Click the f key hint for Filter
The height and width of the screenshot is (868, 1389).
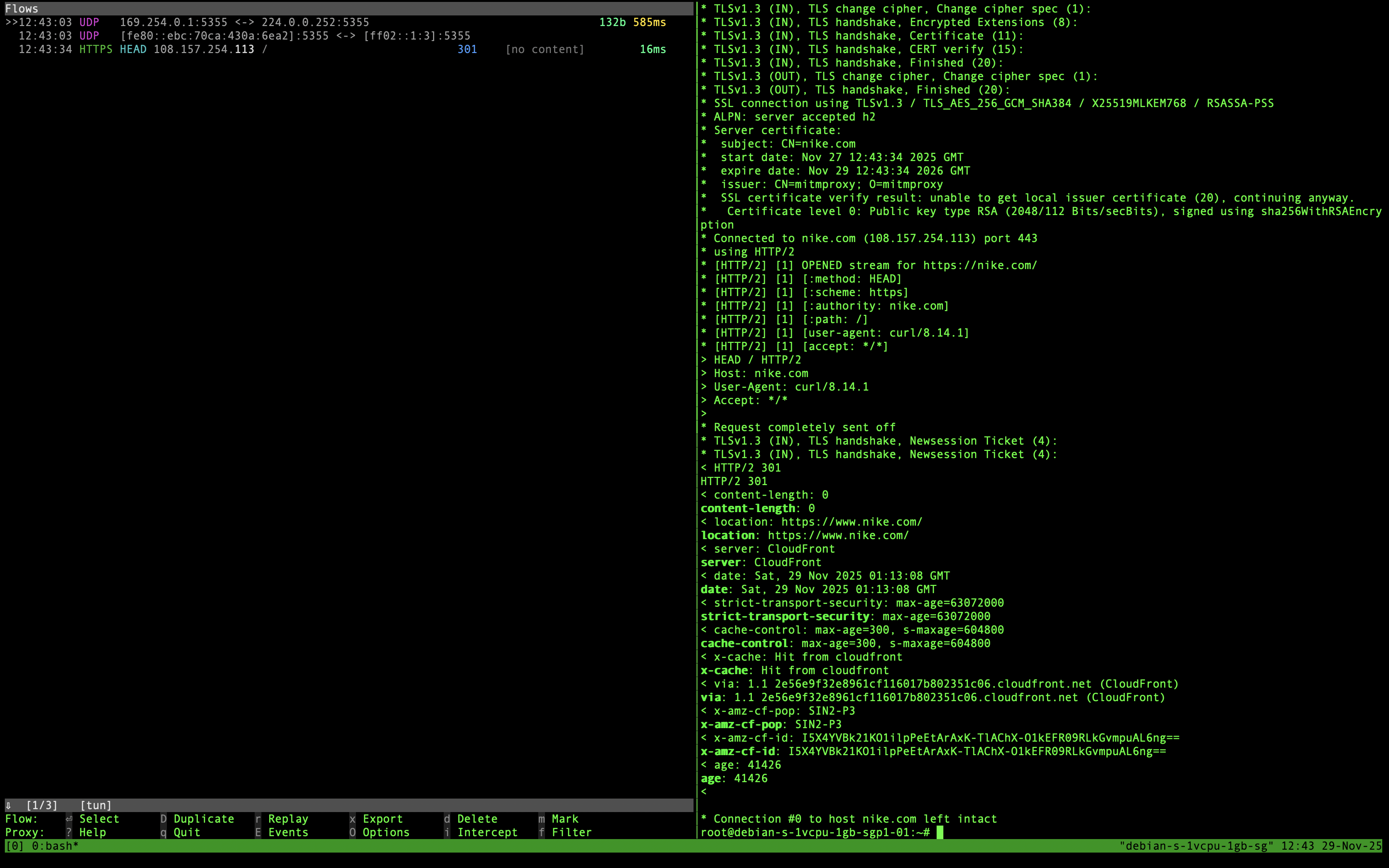click(541, 832)
